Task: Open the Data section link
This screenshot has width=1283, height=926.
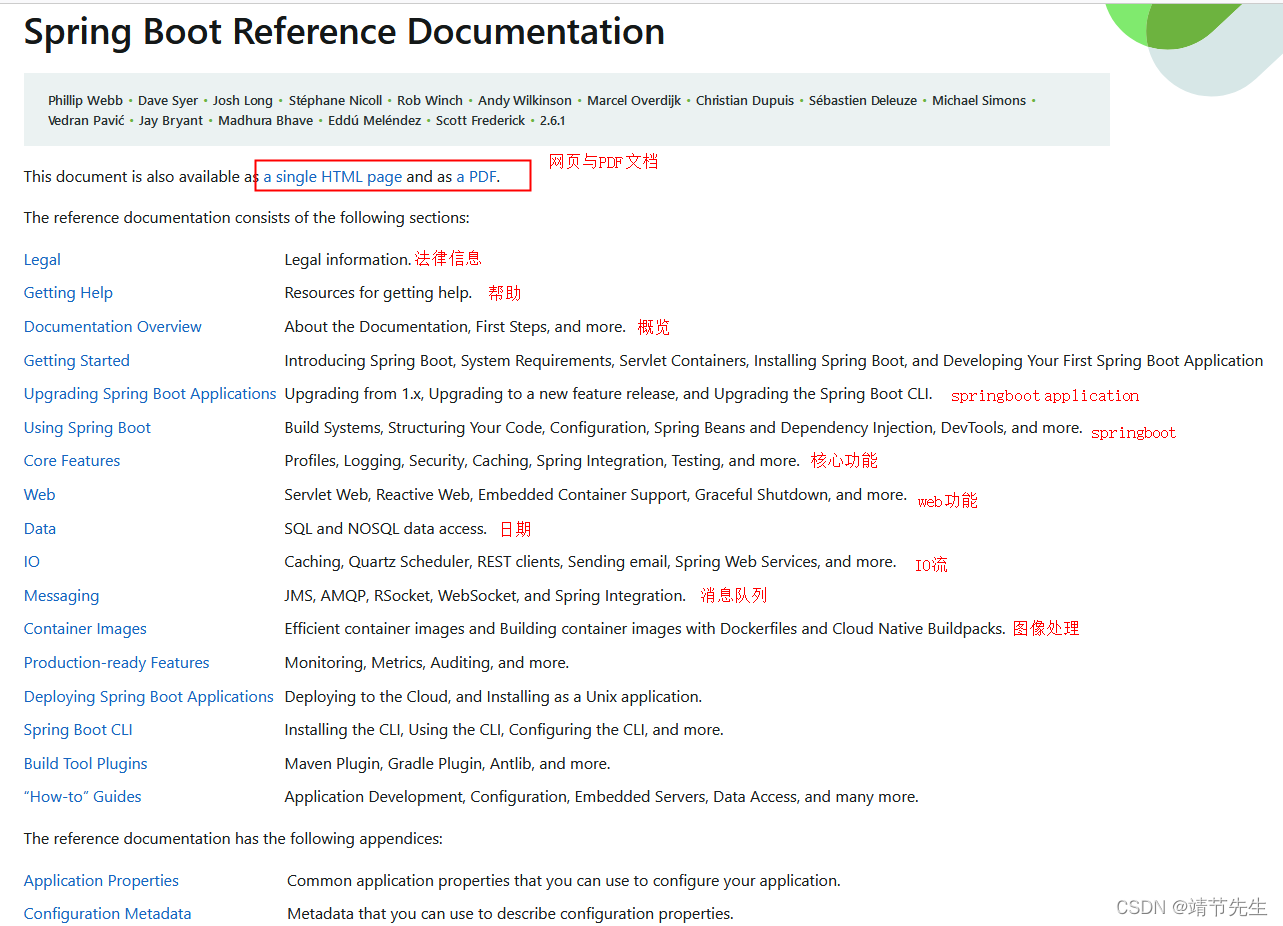Action: coord(40,529)
